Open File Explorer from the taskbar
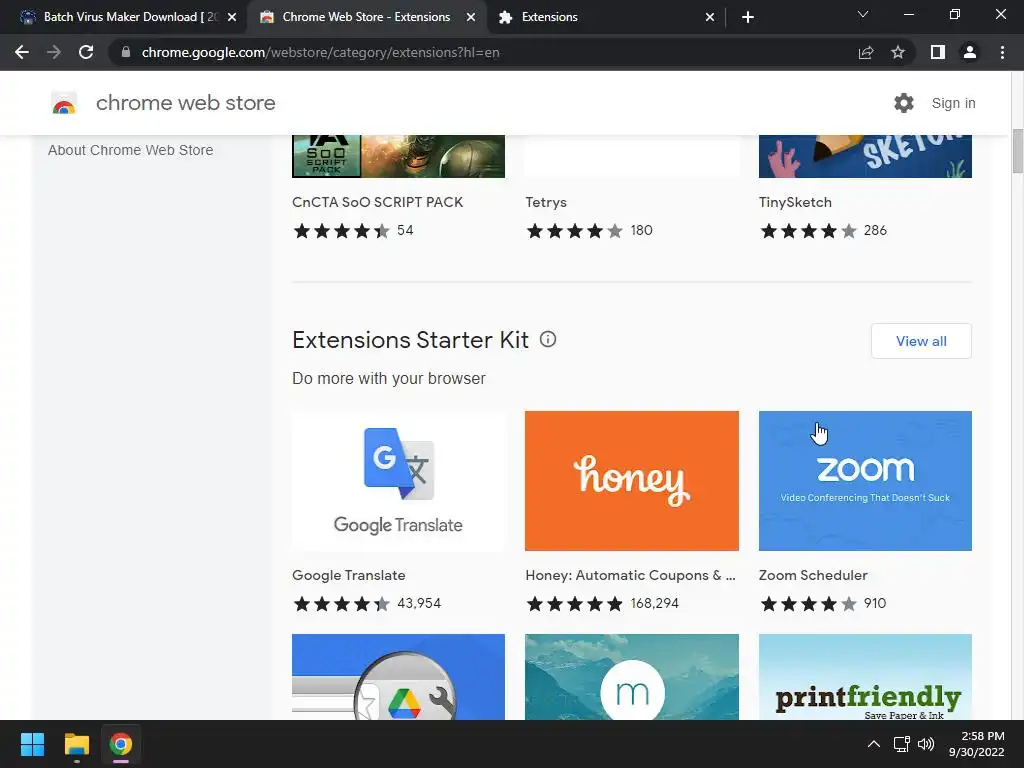Viewport: 1024px width, 768px height. click(76, 744)
